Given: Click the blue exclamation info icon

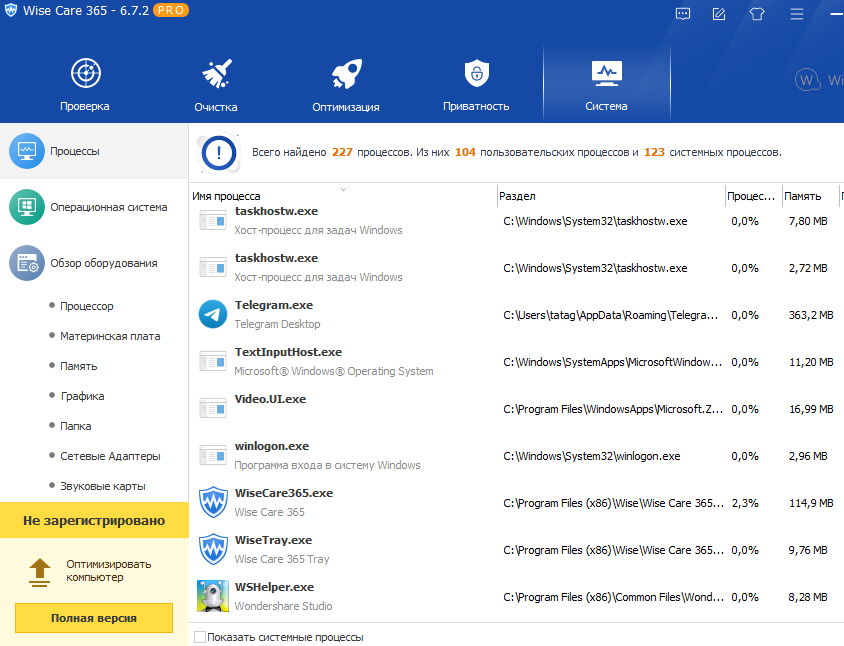Looking at the screenshot, I should click(x=219, y=153).
